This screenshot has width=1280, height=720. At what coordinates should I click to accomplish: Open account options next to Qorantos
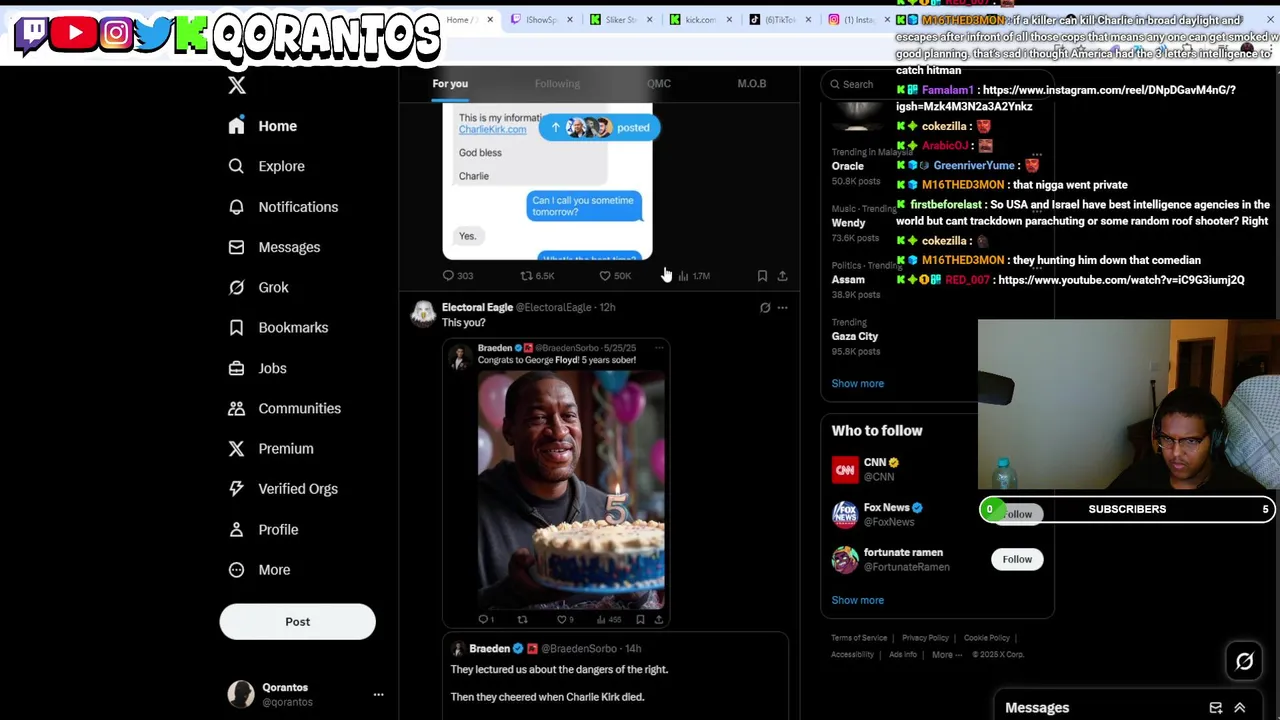pyautogui.click(x=378, y=694)
